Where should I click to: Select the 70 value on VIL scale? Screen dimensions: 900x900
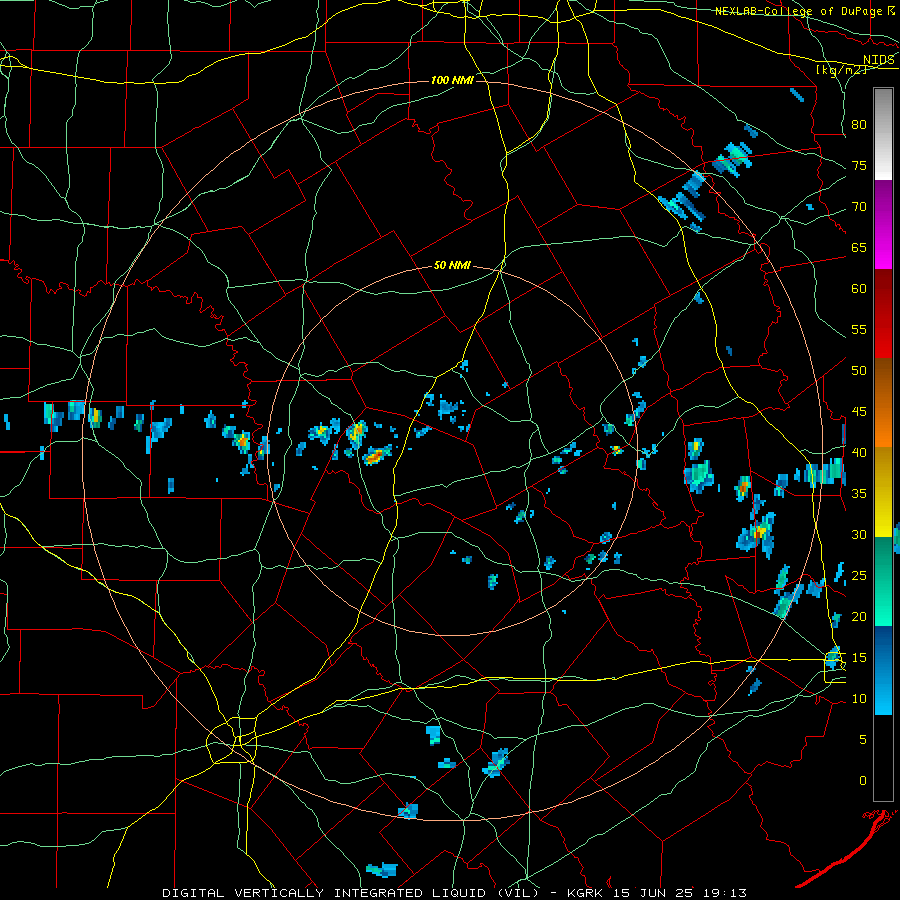pos(859,207)
